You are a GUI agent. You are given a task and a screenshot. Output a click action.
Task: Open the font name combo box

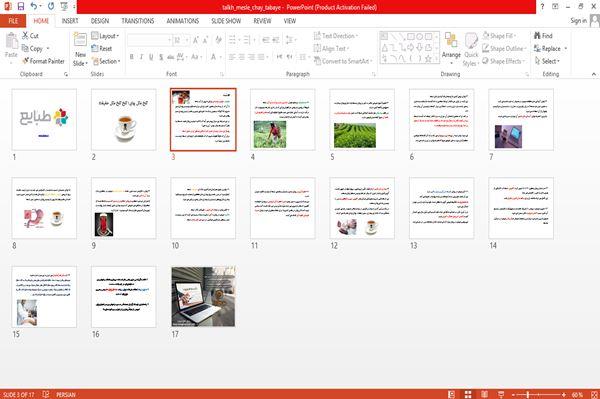149,40
